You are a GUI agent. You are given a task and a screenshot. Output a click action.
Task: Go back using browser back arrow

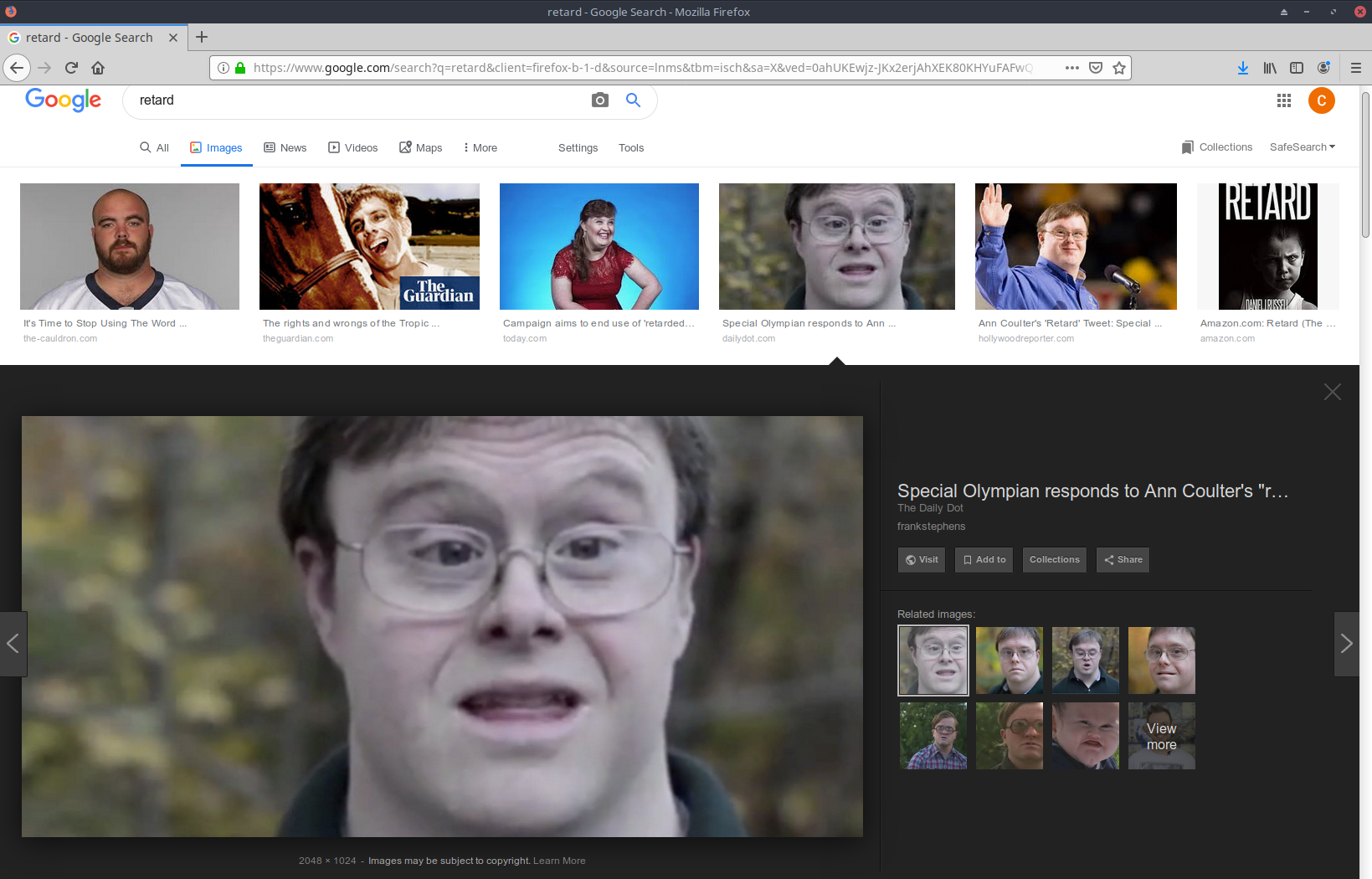point(17,68)
